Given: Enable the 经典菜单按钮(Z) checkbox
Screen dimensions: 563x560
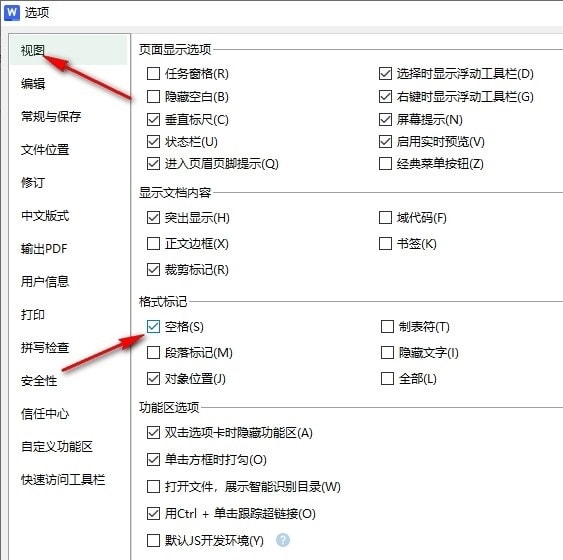Looking at the screenshot, I should click(x=385, y=164).
